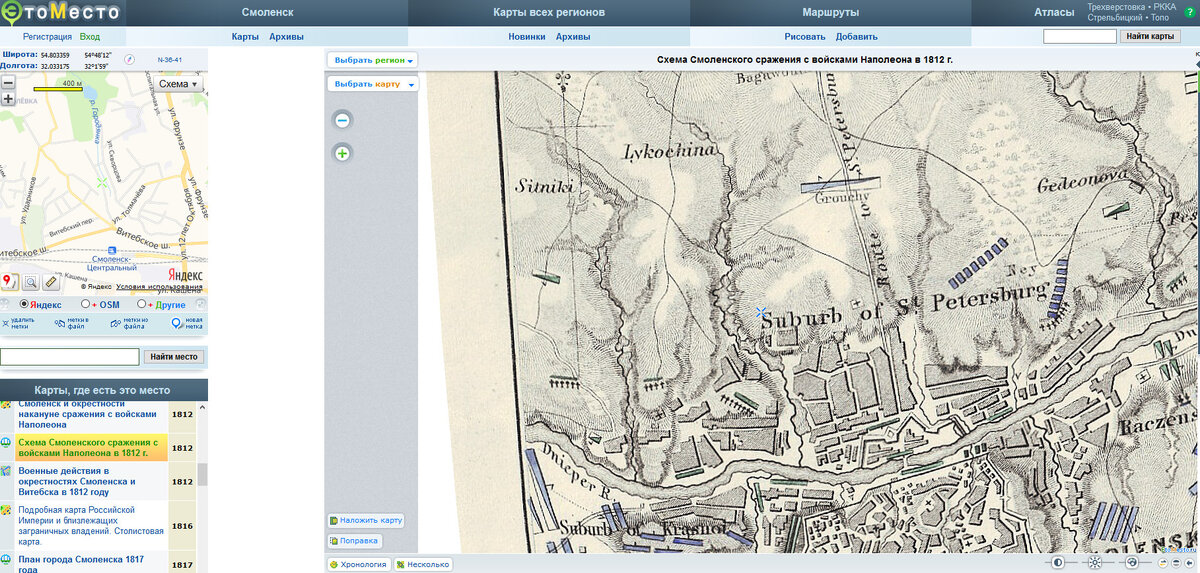Image resolution: width=1200 pixels, height=573 pixels.
Task: Click map icon beside Подробная карта Российской Империи
Action: pos(6,510)
